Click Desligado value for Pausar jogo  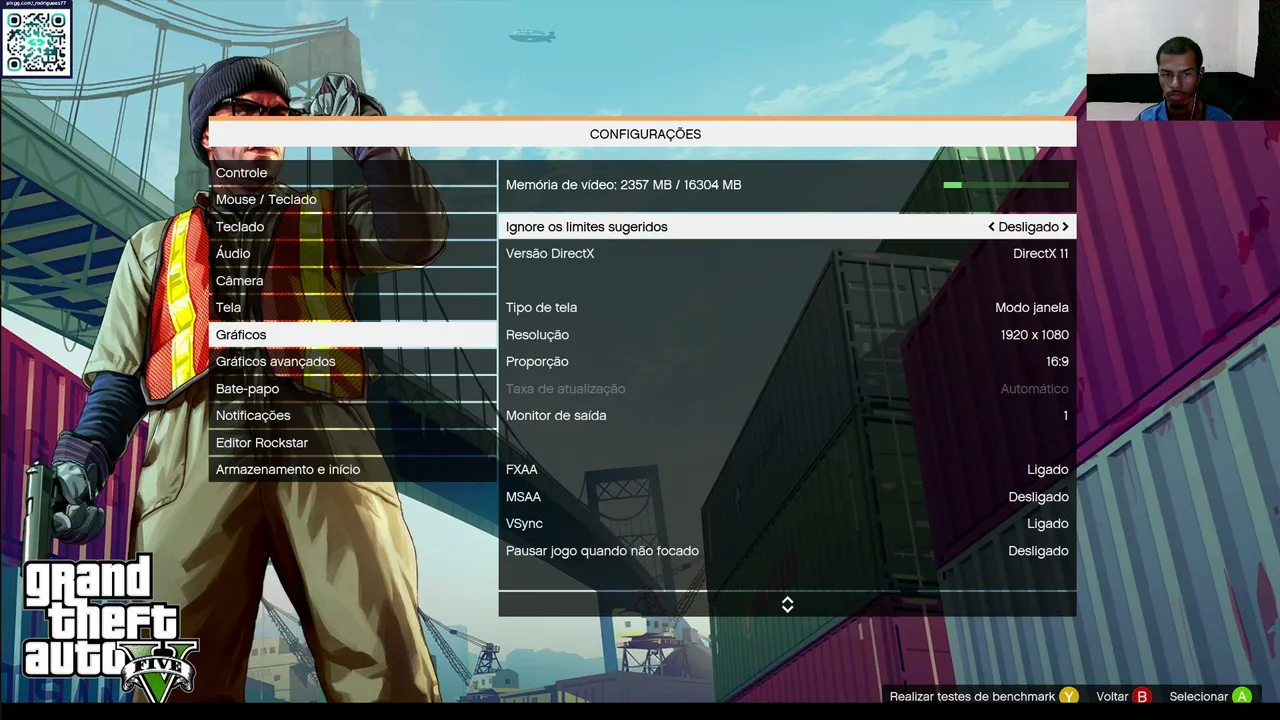(1038, 551)
